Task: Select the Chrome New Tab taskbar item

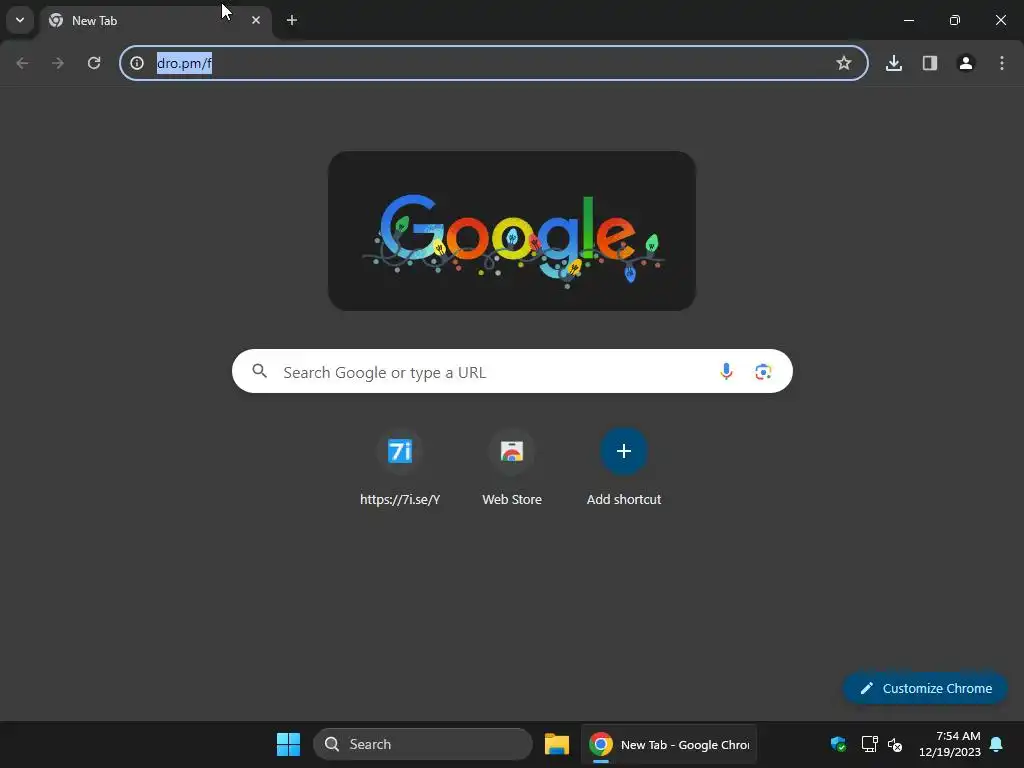Action: click(669, 744)
